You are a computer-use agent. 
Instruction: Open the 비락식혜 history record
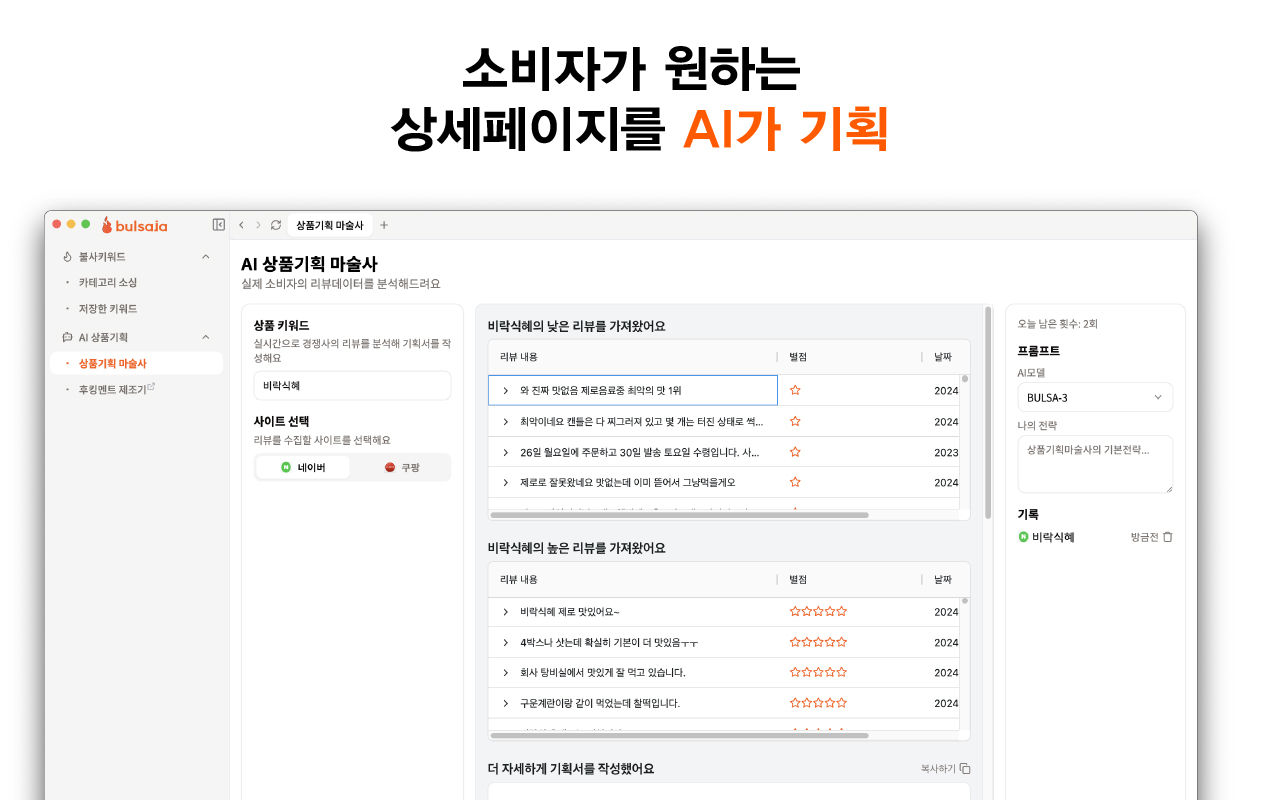pos(1053,537)
